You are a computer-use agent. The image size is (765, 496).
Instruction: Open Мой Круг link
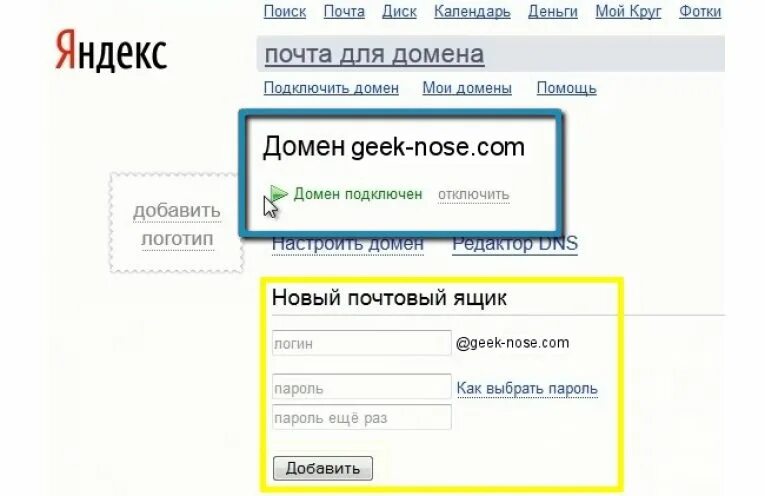(628, 11)
